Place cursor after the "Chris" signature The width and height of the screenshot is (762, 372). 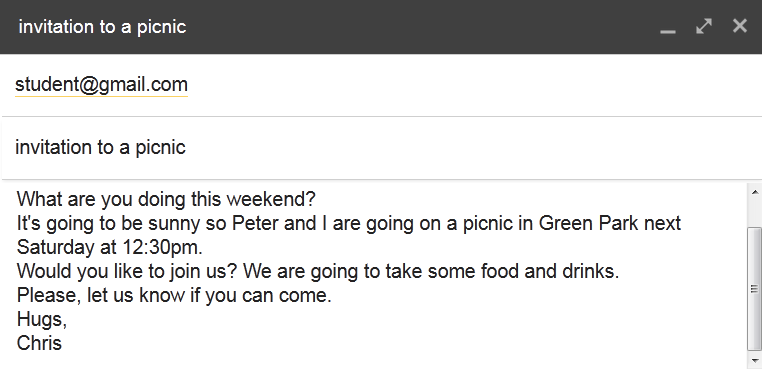coord(63,343)
